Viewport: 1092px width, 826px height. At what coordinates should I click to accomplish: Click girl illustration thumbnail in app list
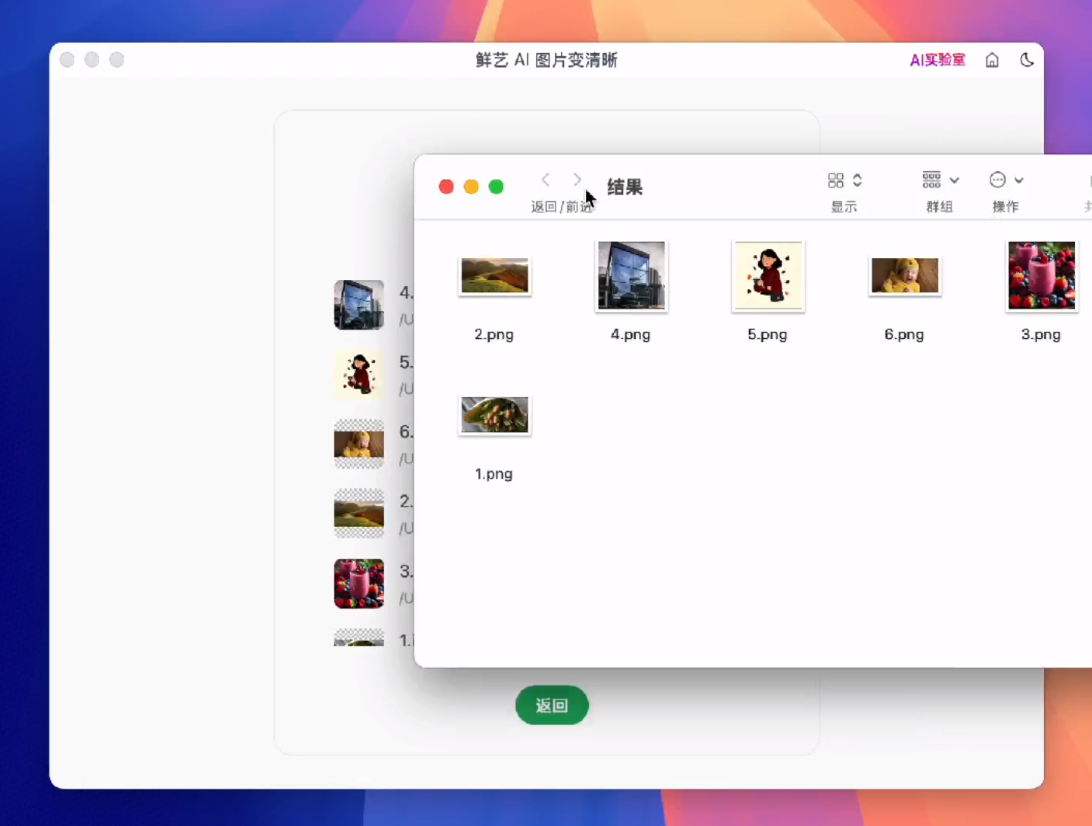click(x=359, y=375)
